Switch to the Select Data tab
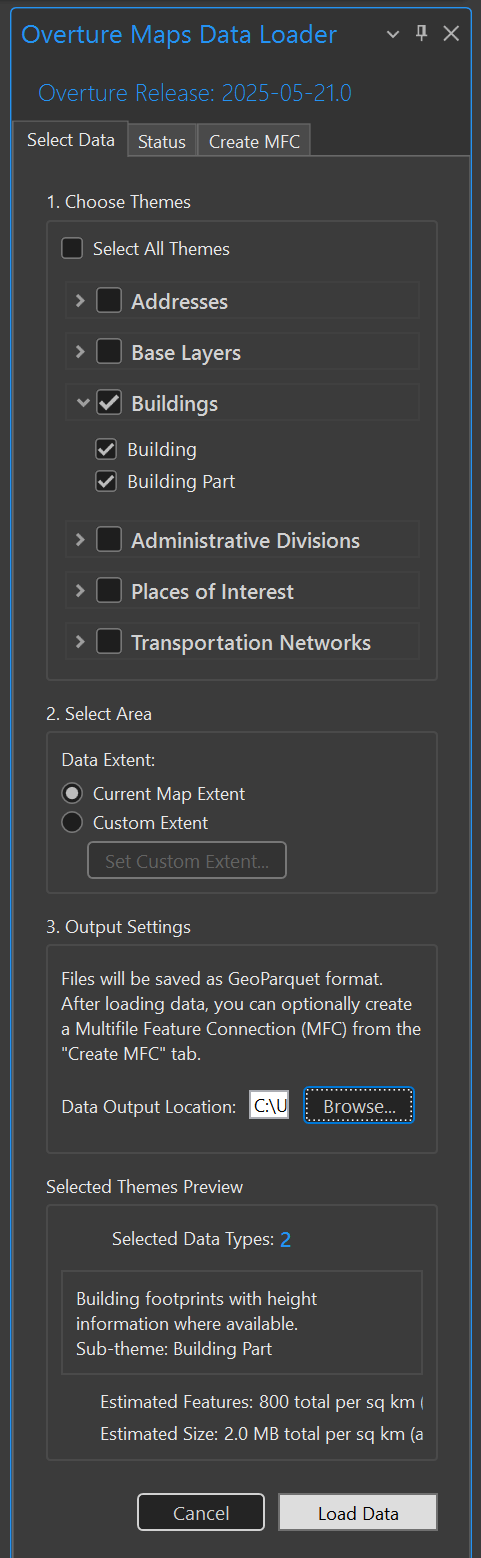This screenshot has width=481, height=1558. click(x=71, y=140)
